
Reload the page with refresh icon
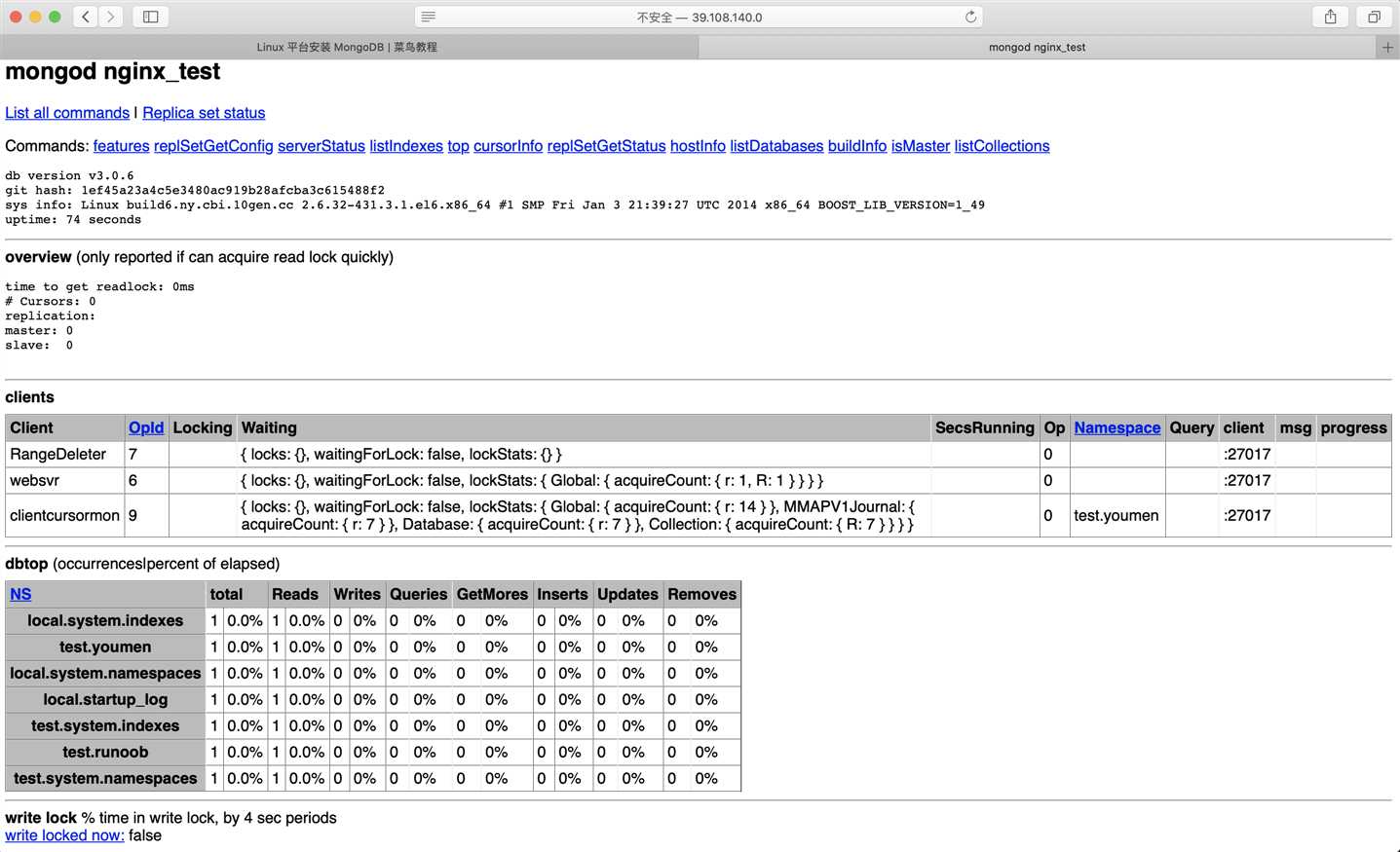970,17
